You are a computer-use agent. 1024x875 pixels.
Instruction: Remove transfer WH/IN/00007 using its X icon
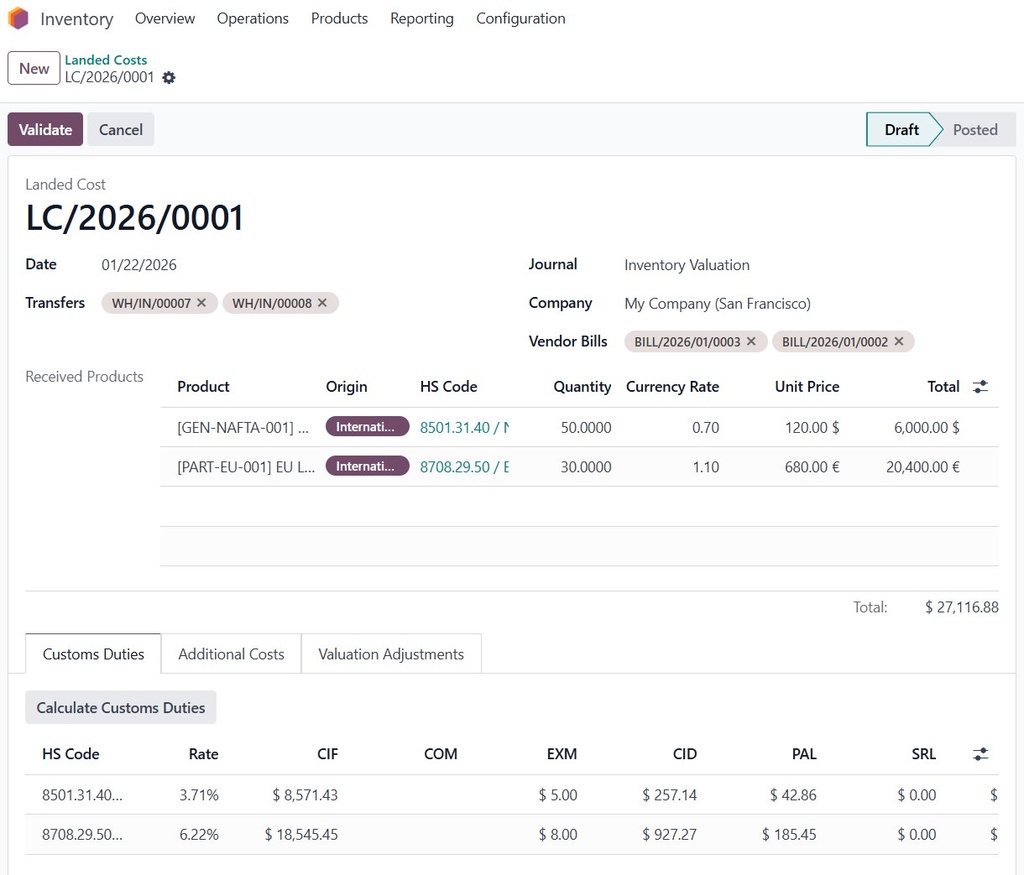(x=201, y=302)
